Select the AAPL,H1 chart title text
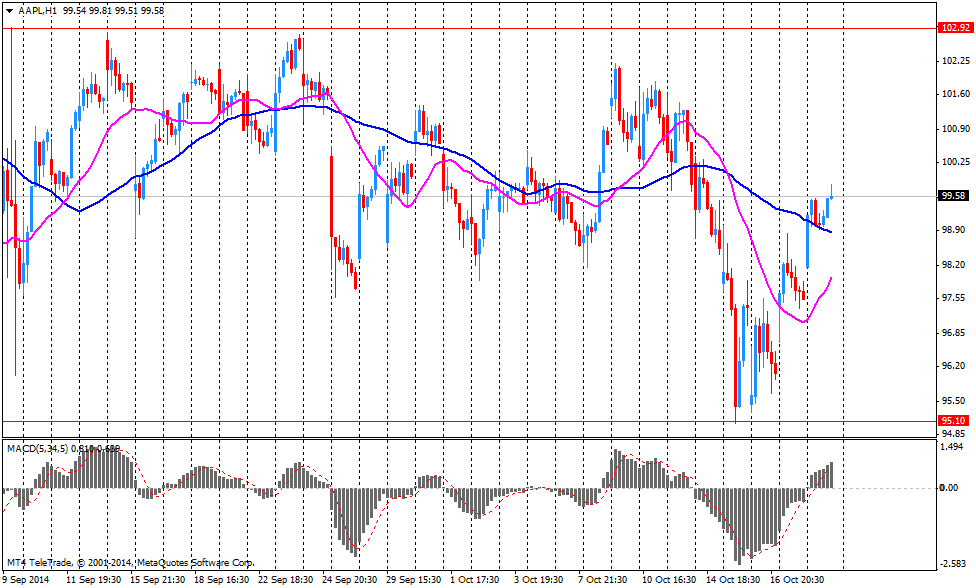The image size is (976, 588). tap(36, 9)
